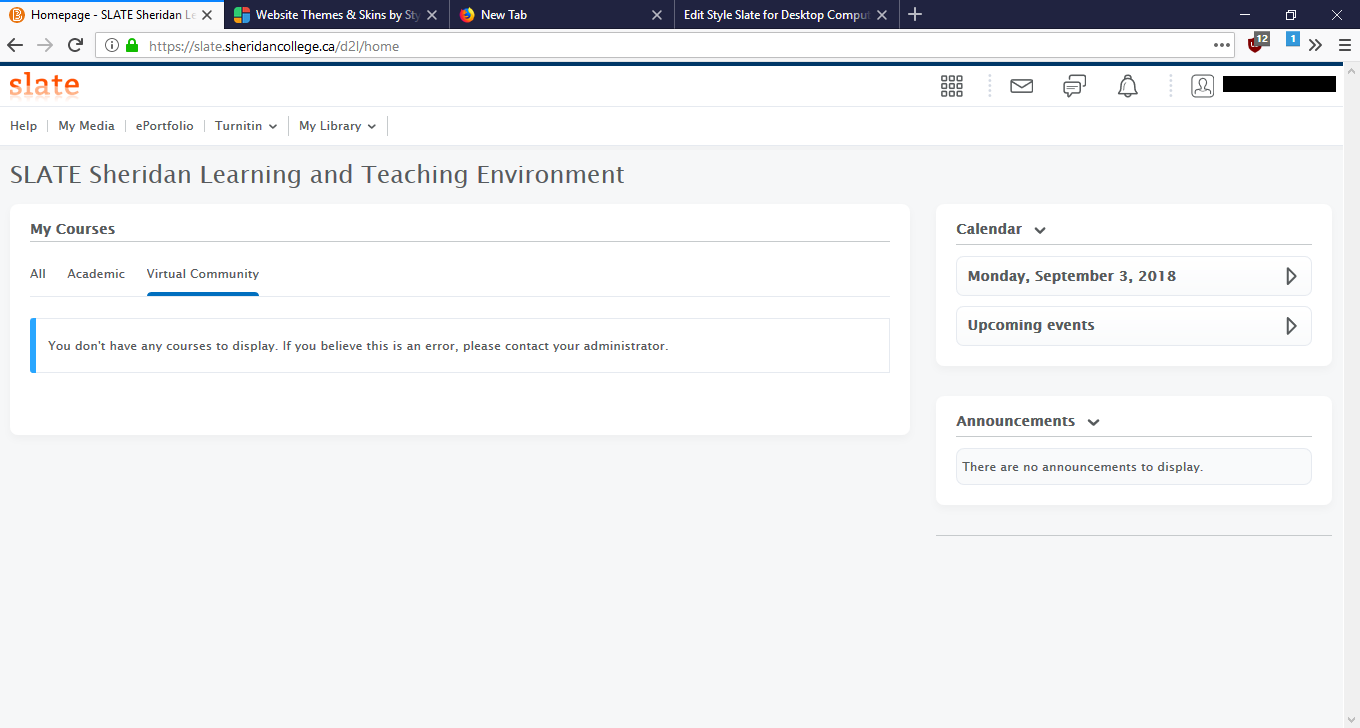1360x728 pixels.
Task: Click the vertical scrollbar down arrow
Action: point(1351,719)
